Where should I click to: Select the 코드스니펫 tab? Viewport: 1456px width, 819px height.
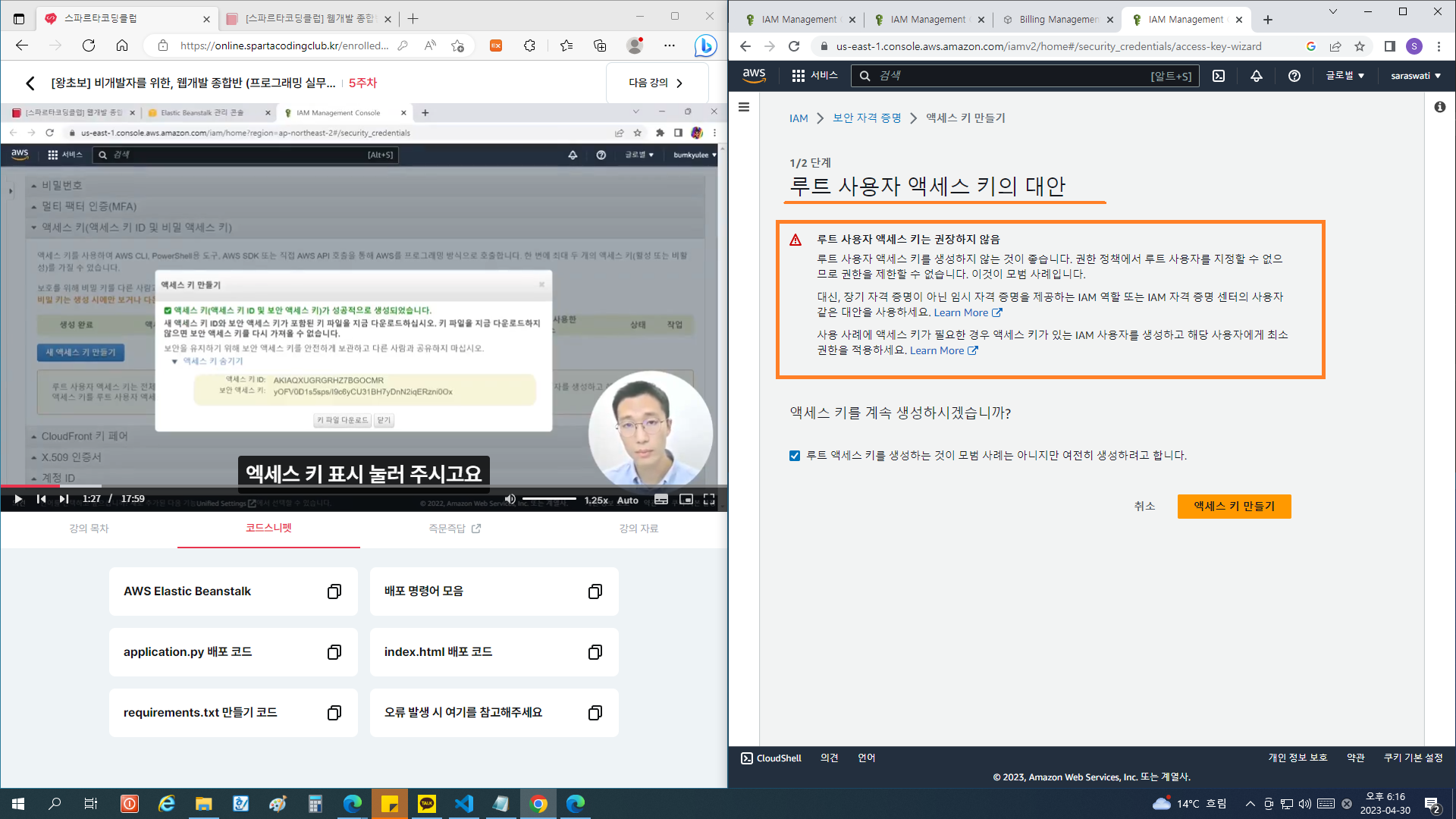click(268, 528)
